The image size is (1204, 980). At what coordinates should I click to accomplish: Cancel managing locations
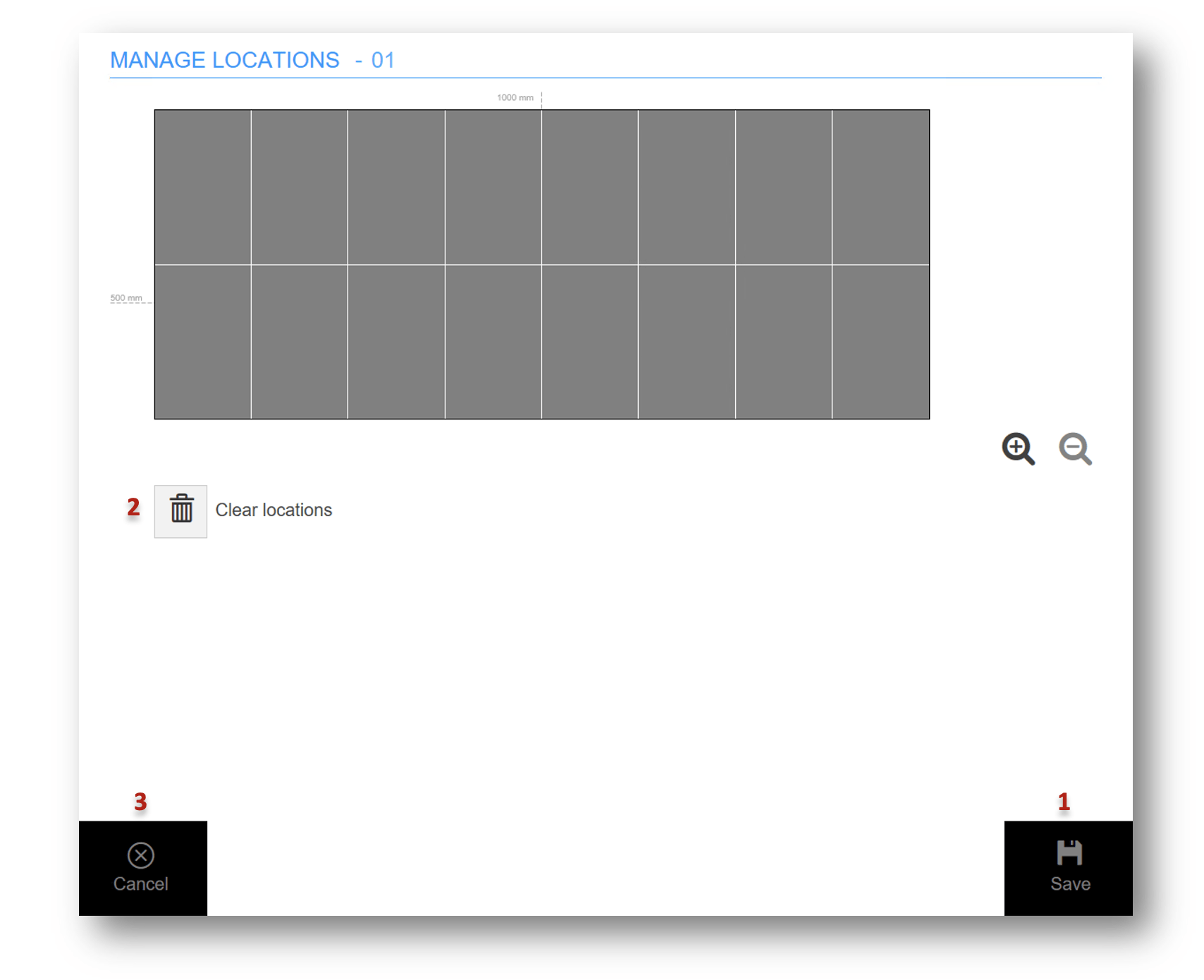coord(142,868)
